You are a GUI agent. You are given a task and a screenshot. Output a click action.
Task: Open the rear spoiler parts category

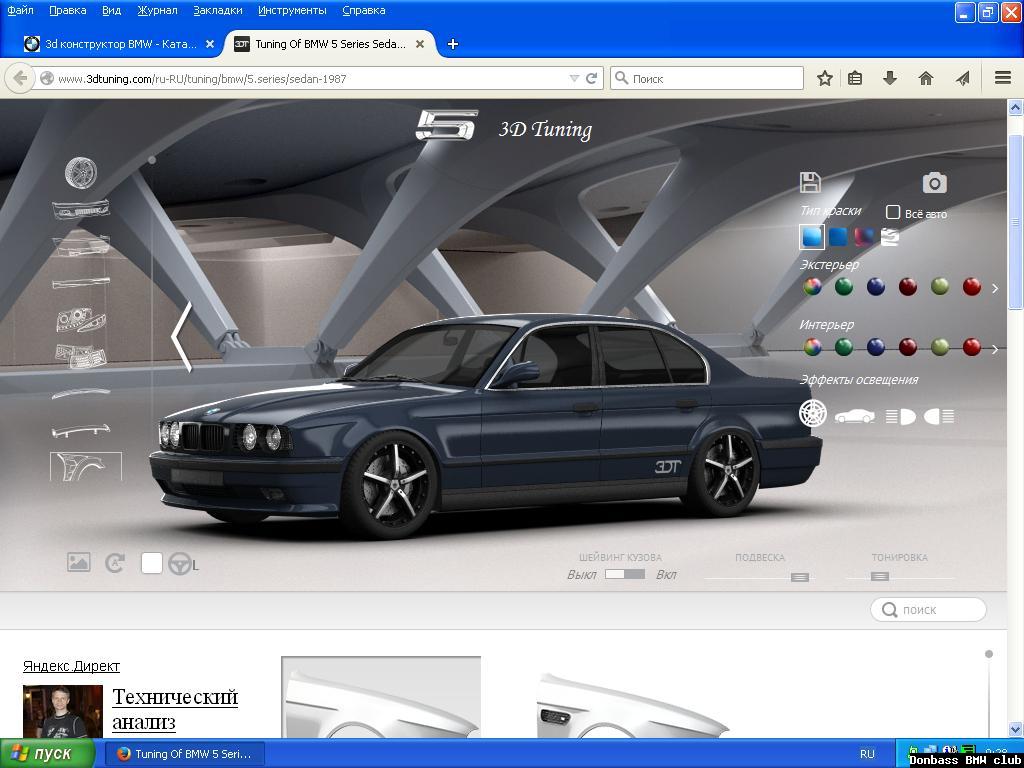(81, 431)
